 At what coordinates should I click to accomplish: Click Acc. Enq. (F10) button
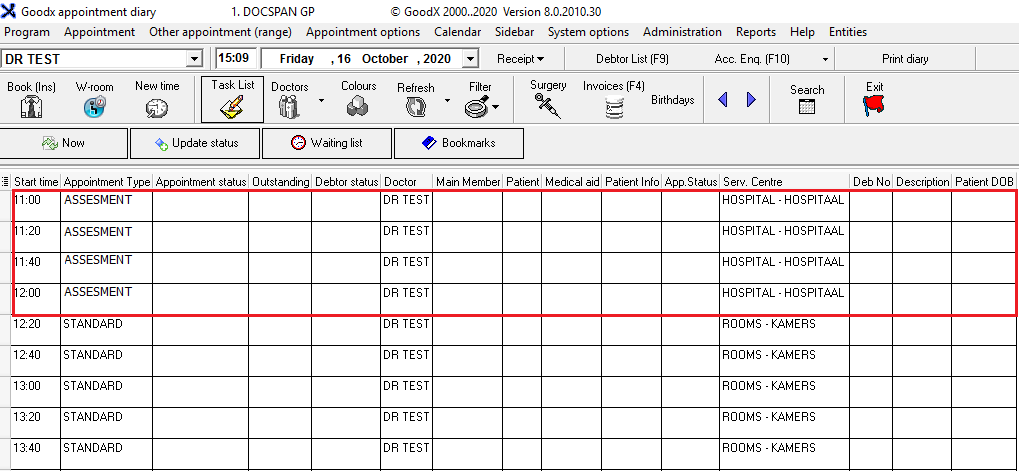pos(751,59)
